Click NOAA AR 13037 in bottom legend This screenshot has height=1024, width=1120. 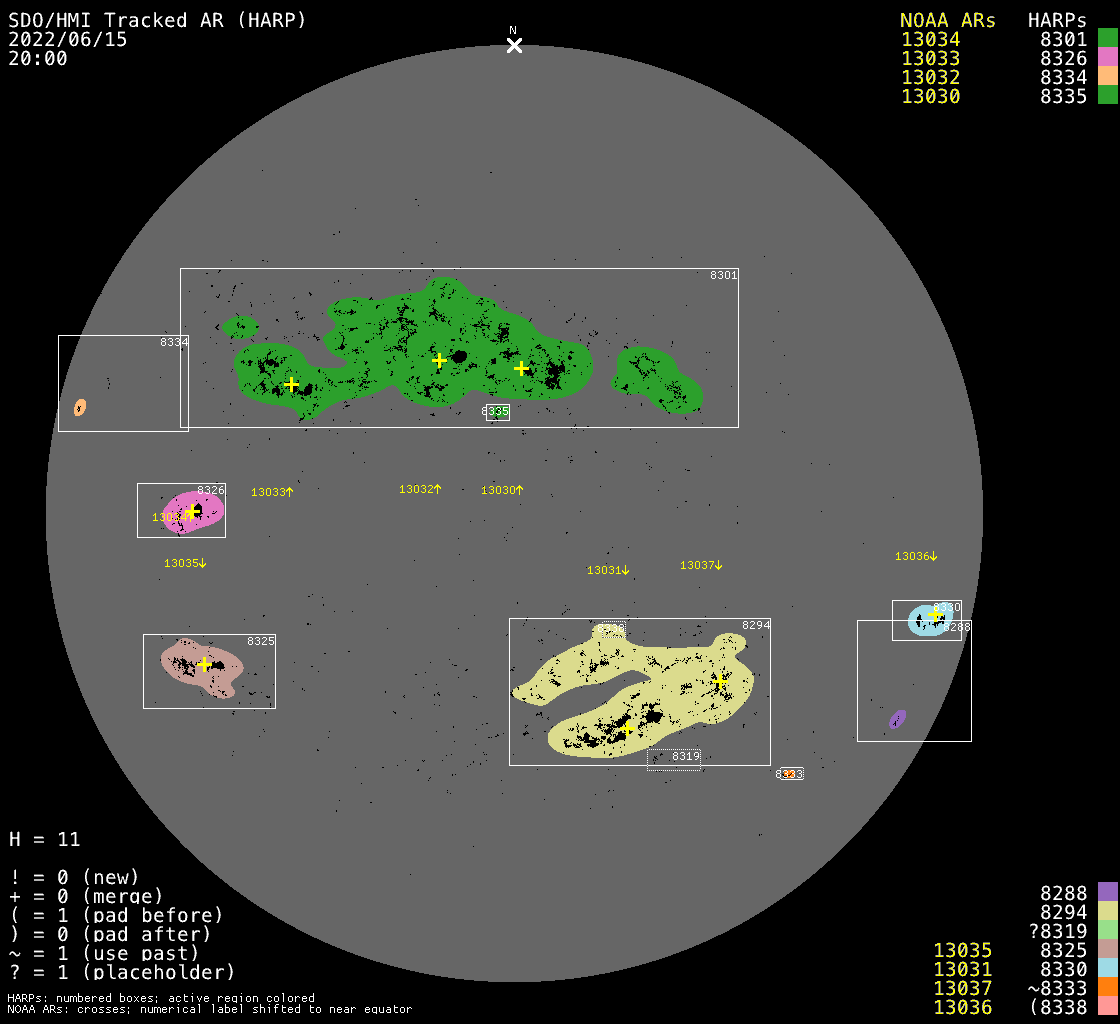click(962, 988)
